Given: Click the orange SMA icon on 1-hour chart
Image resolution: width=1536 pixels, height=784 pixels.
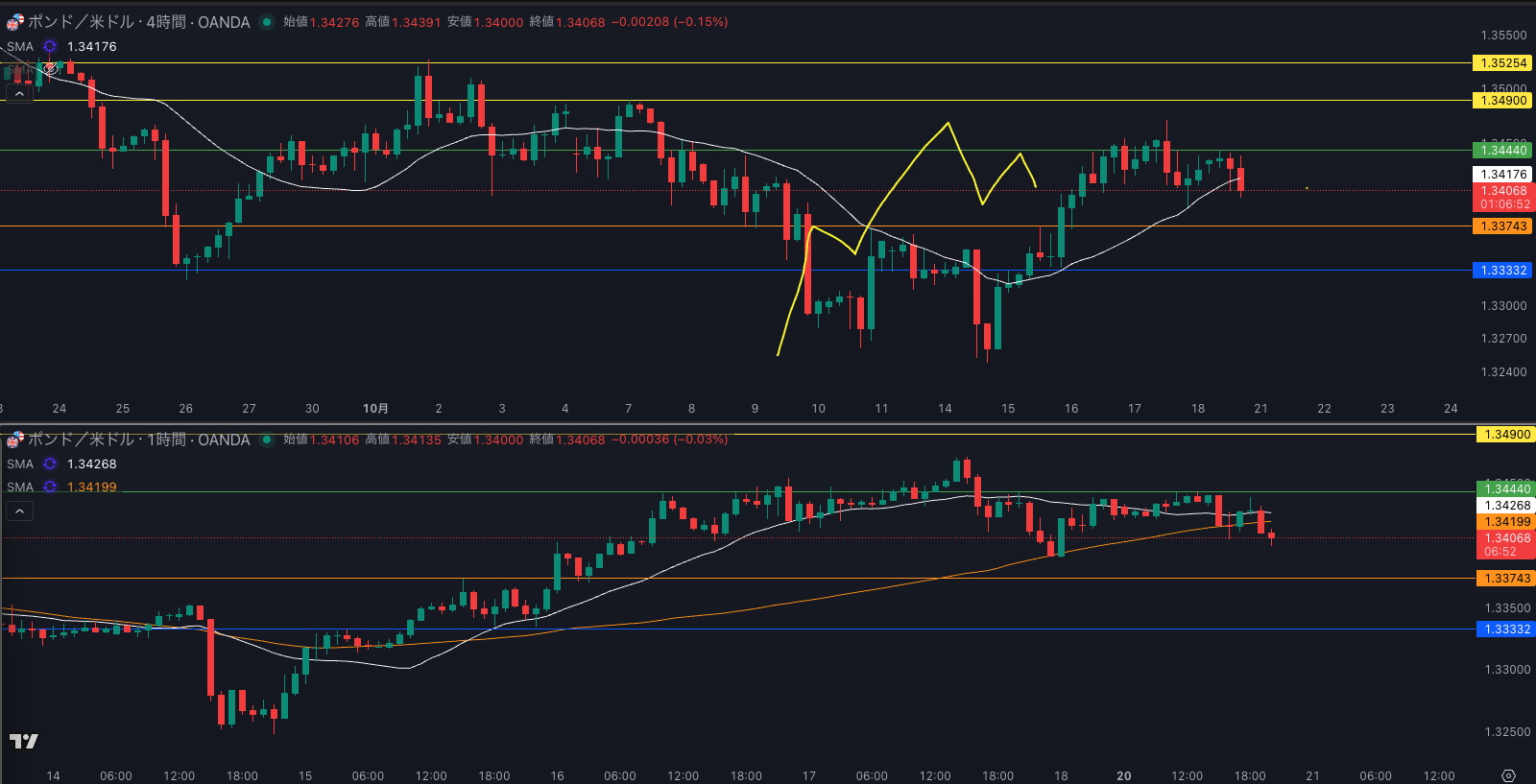Looking at the screenshot, I should coord(50,487).
